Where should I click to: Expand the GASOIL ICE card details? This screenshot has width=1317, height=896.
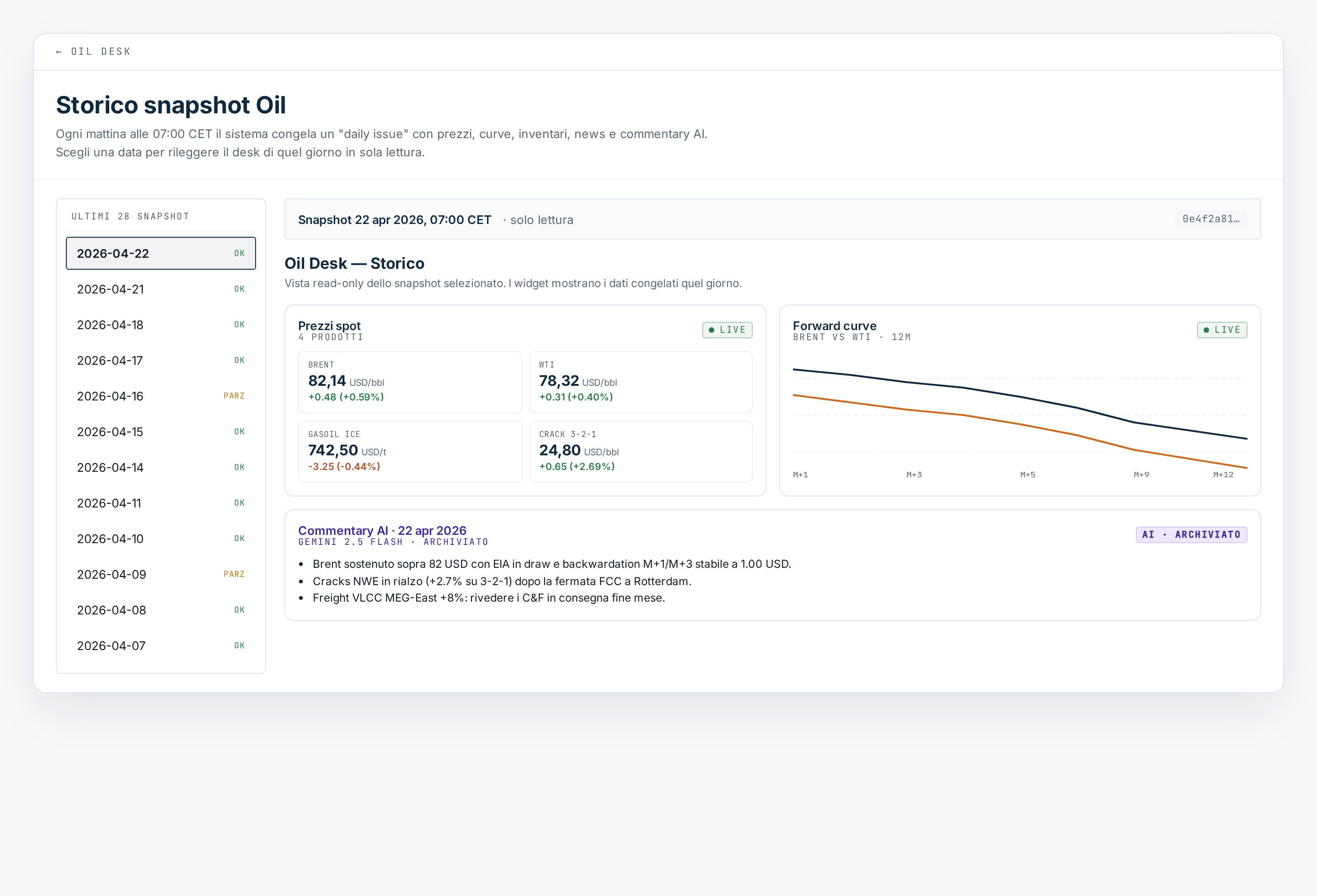(410, 451)
